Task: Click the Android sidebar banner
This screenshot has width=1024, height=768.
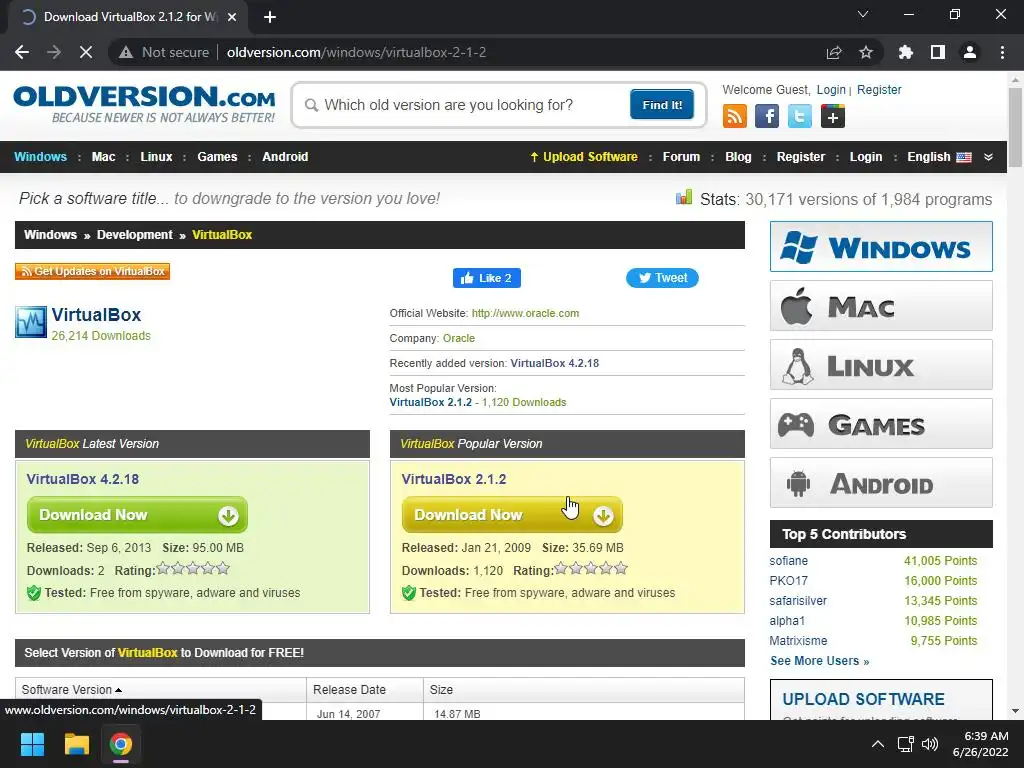Action: [881, 483]
